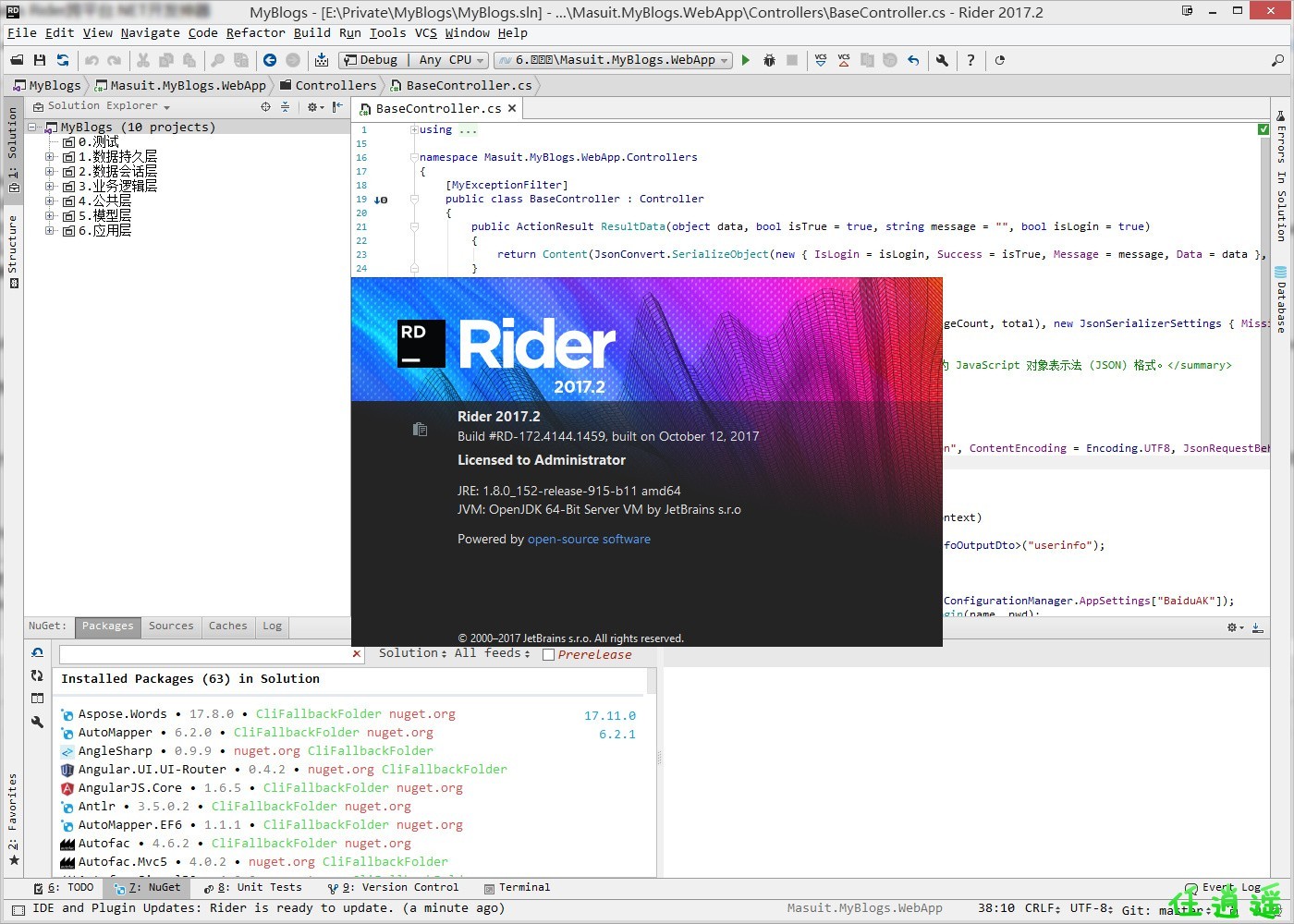Click the green inspection status indicator in the editor

[1263, 129]
